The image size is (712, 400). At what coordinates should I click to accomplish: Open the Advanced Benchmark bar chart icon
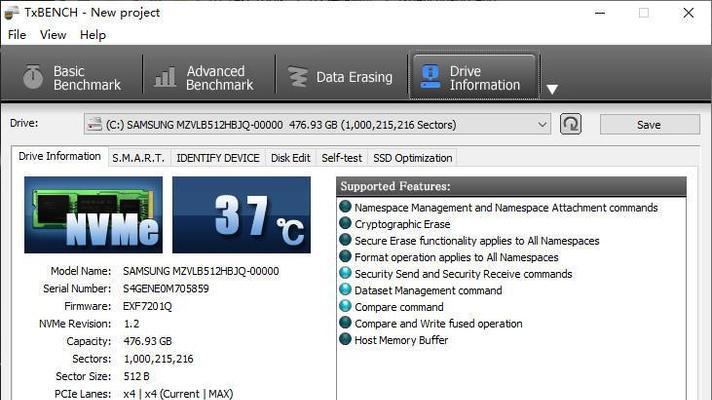pyautogui.click(x=164, y=77)
